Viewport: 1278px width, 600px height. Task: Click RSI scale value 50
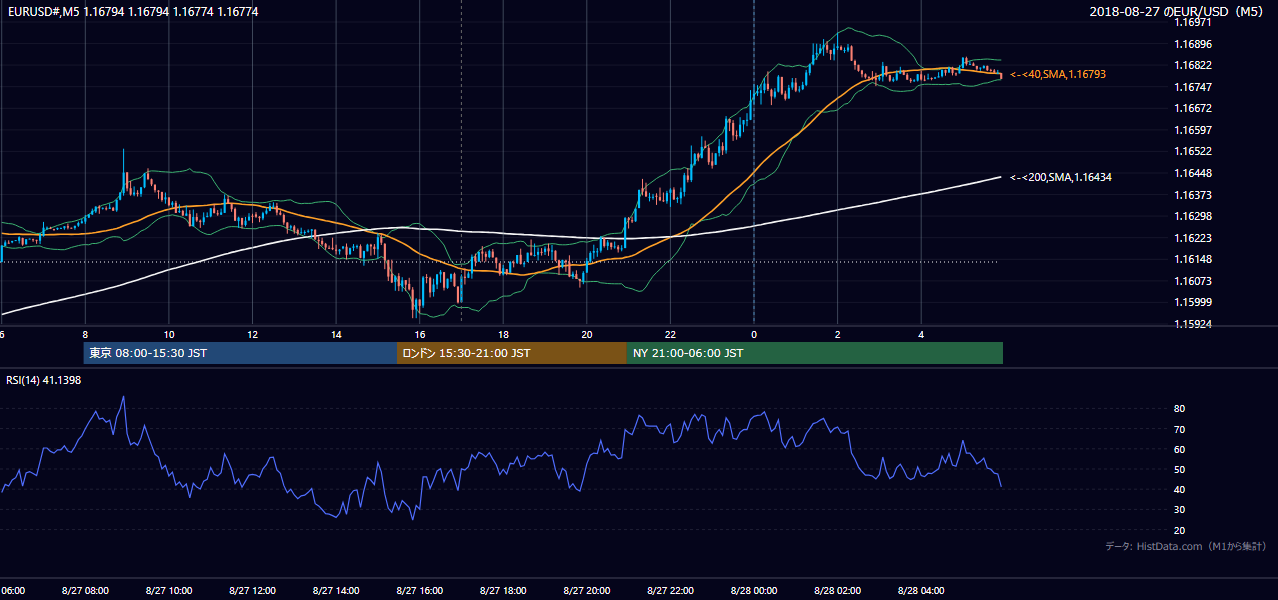tap(1180, 469)
